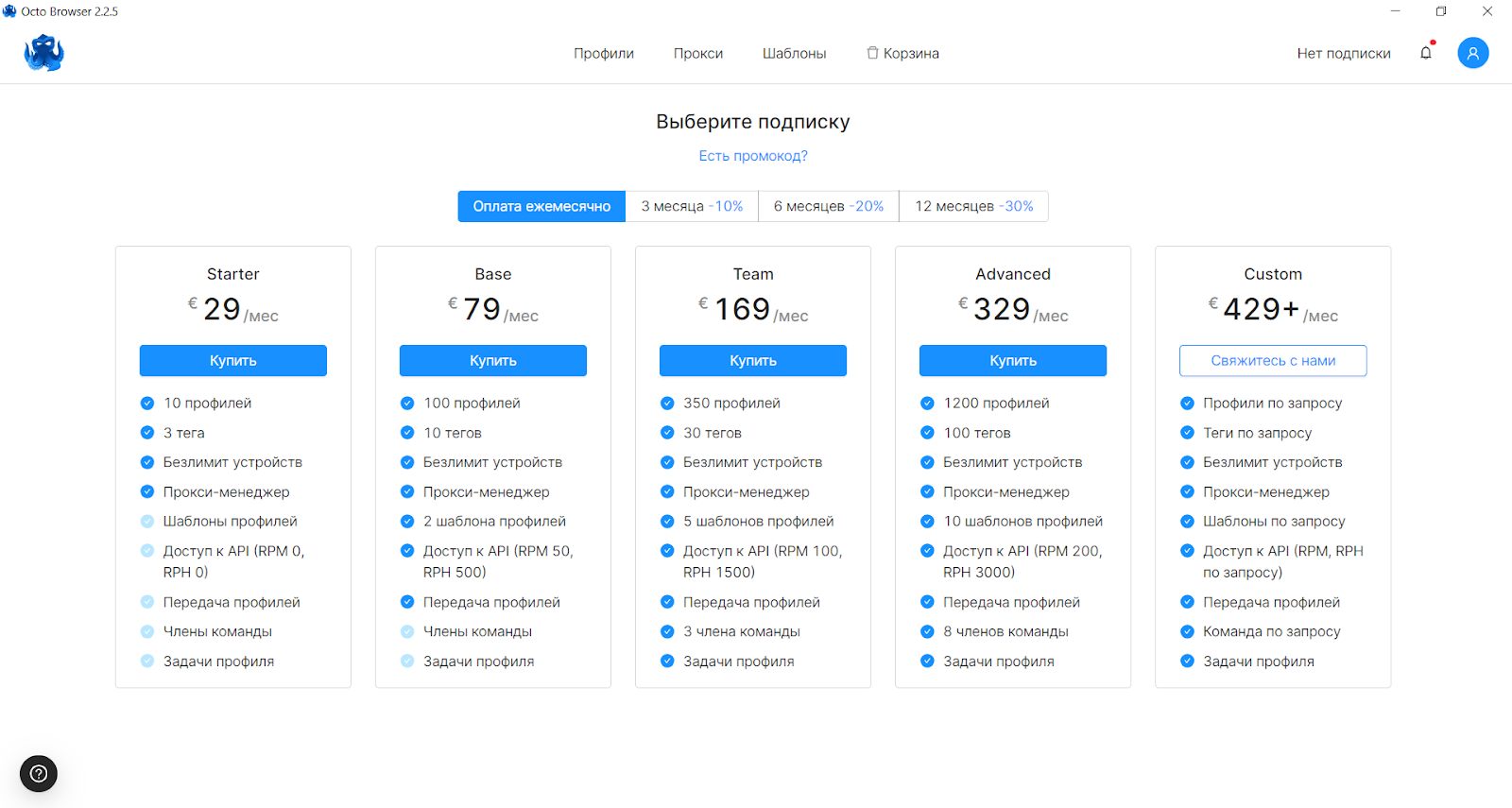Open the Есть промокод? link
Screen dimensions: 1512x808
point(753,156)
